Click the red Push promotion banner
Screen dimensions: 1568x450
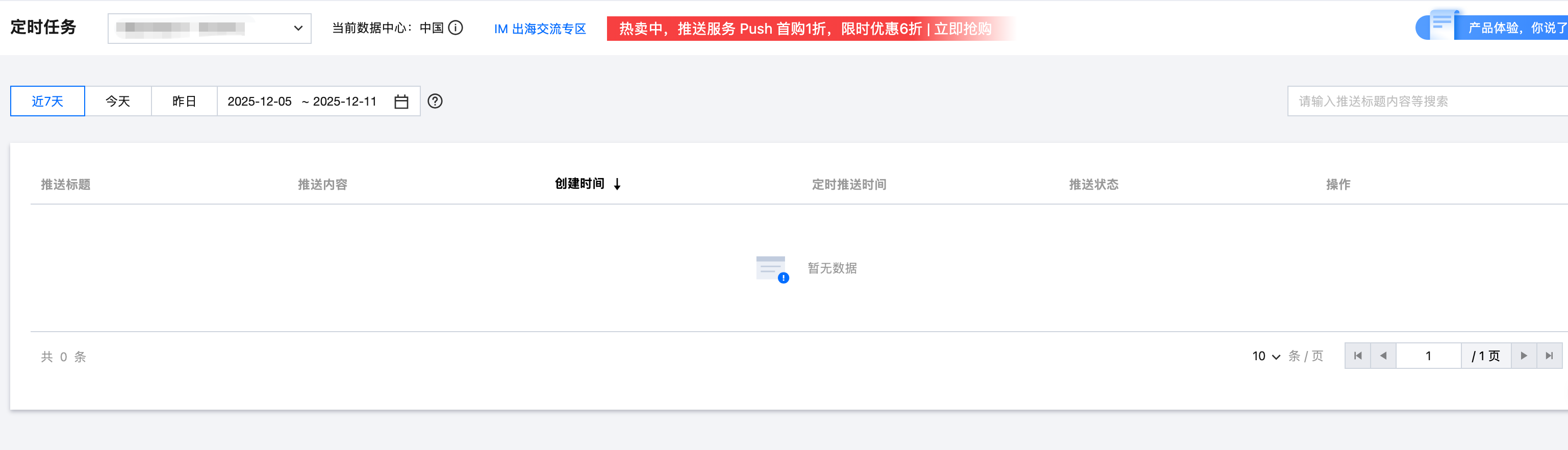(x=805, y=29)
